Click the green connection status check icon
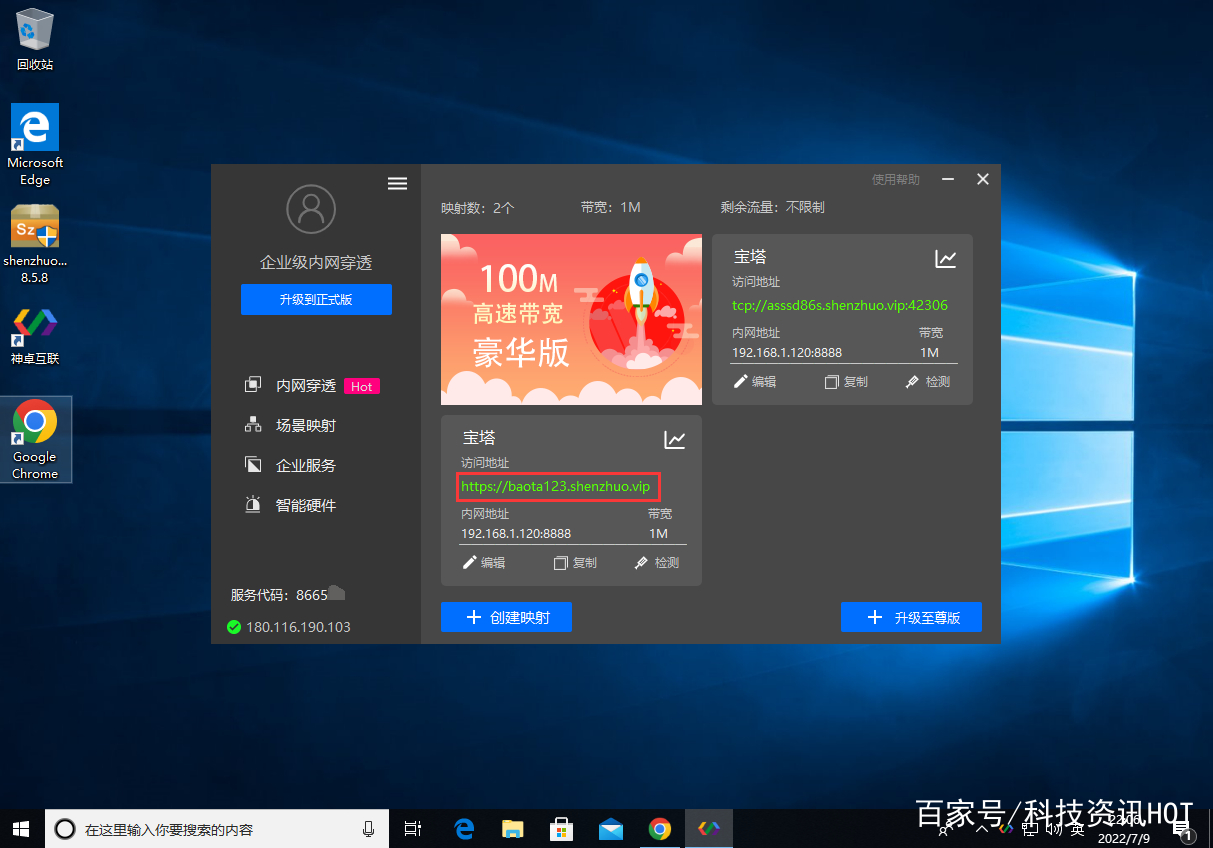This screenshot has height=848, width=1213. (x=234, y=627)
